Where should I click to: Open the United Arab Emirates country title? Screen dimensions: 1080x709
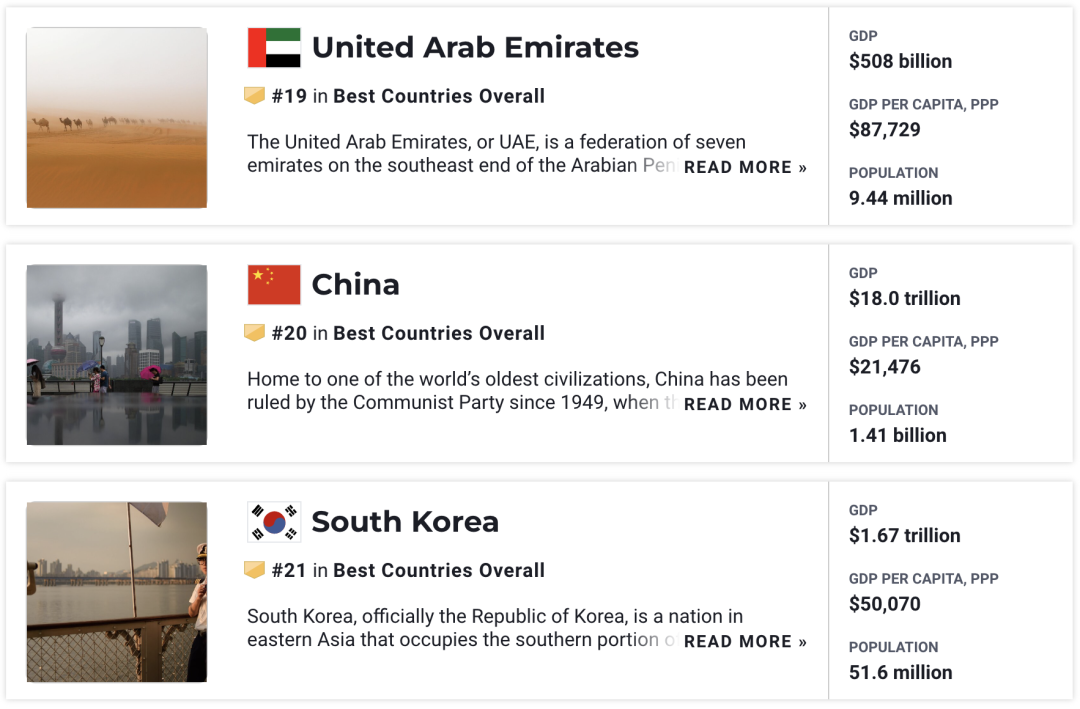click(x=475, y=47)
